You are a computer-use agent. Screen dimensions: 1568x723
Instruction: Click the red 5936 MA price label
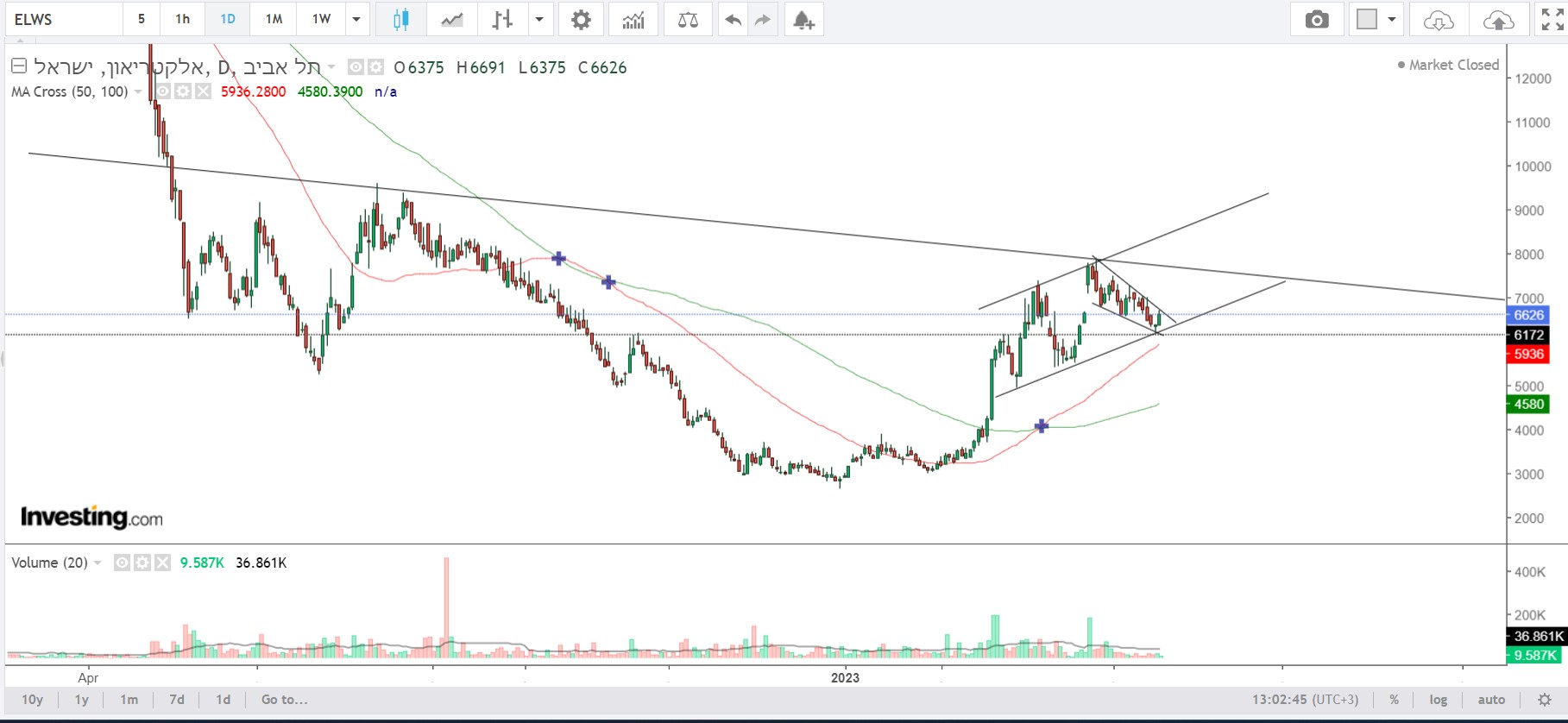click(1528, 354)
